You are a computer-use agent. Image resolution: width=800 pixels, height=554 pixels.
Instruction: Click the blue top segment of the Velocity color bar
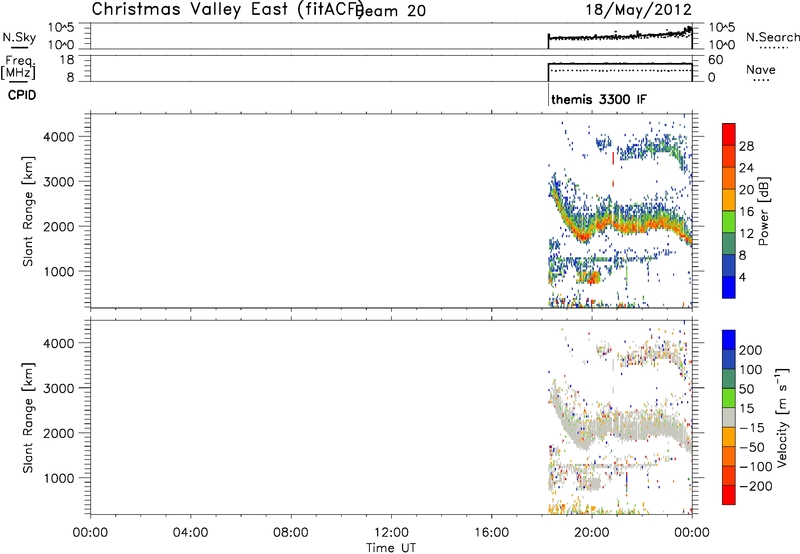click(729, 340)
